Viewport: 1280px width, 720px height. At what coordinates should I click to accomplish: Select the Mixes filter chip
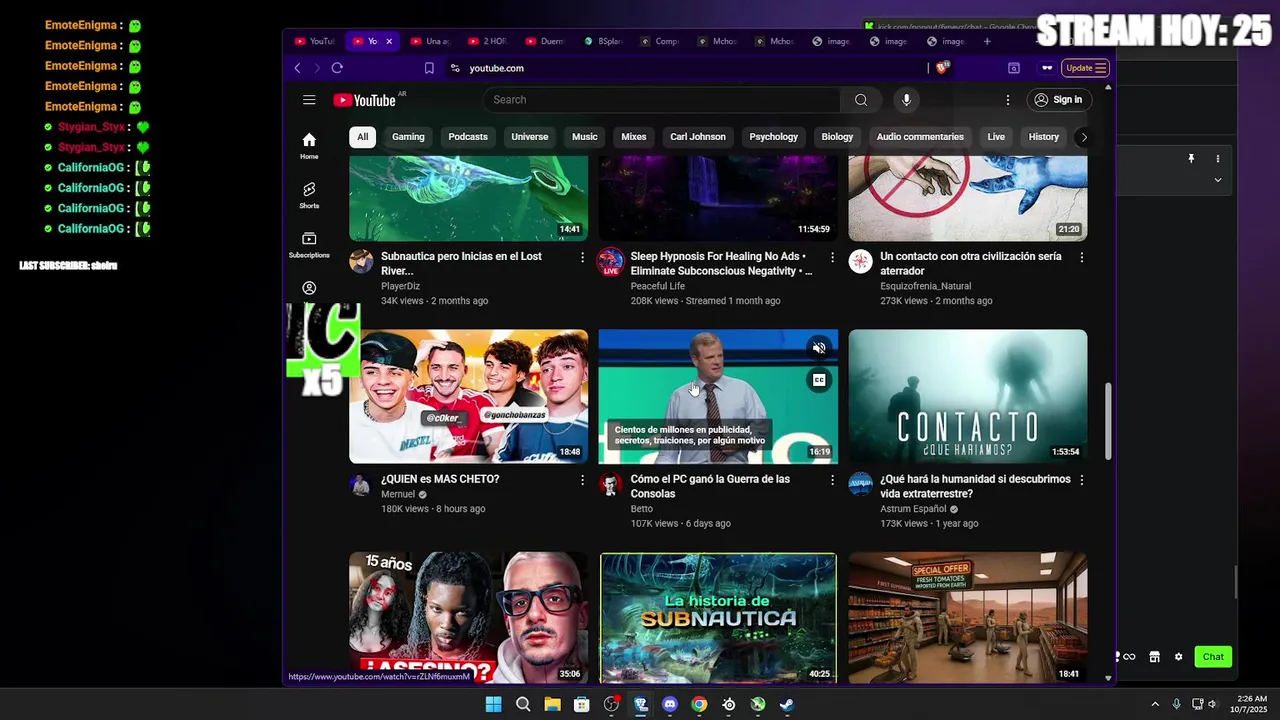pos(634,137)
